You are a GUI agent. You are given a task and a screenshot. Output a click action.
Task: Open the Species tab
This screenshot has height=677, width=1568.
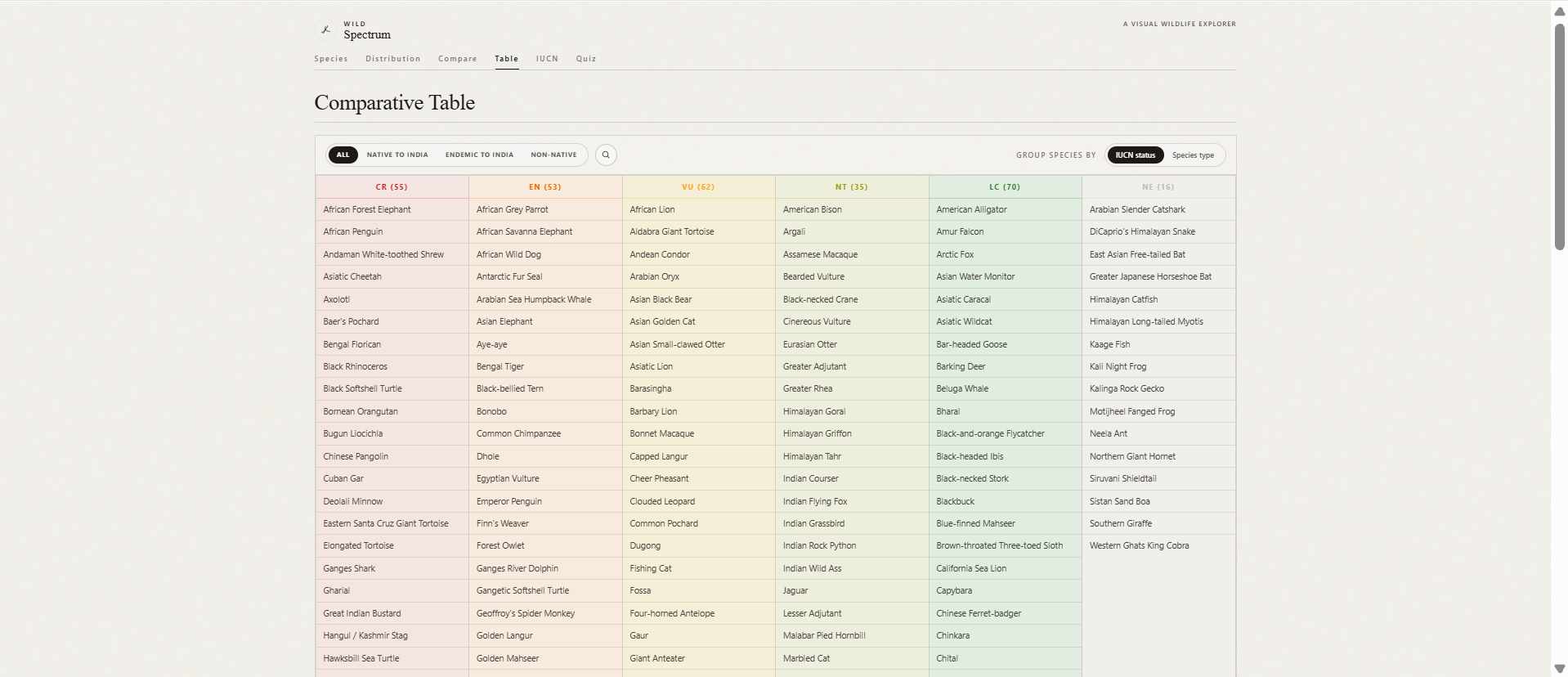[x=331, y=59]
